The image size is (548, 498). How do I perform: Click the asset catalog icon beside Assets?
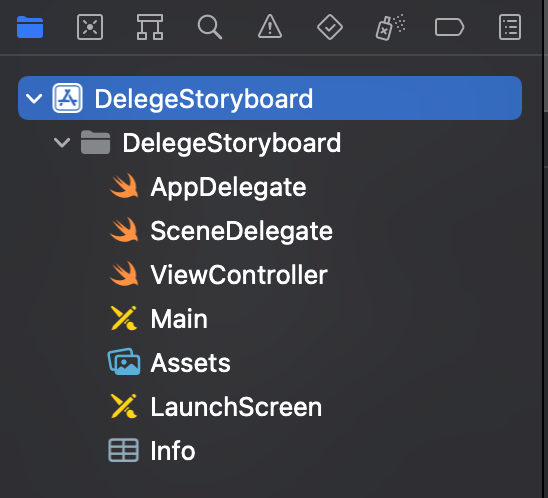tap(124, 362)
